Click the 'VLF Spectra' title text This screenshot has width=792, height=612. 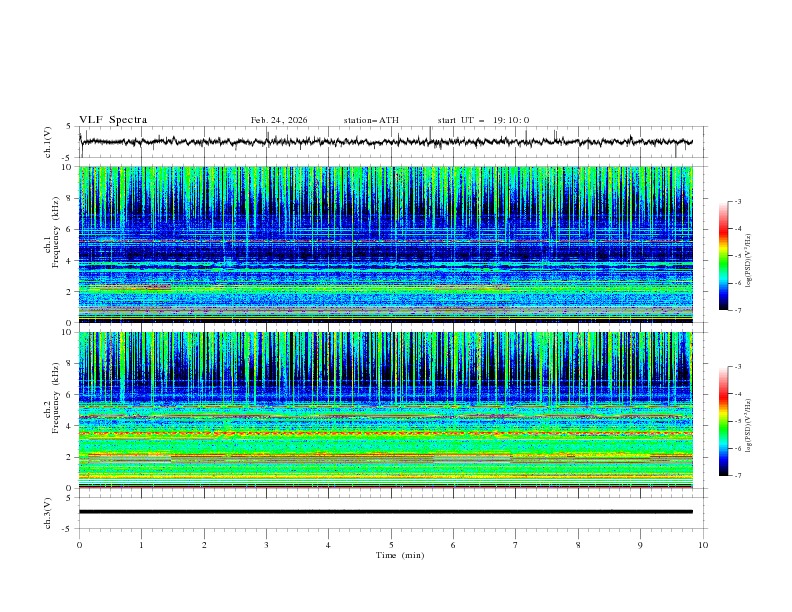pyautogui.click(x=113, y=120)
